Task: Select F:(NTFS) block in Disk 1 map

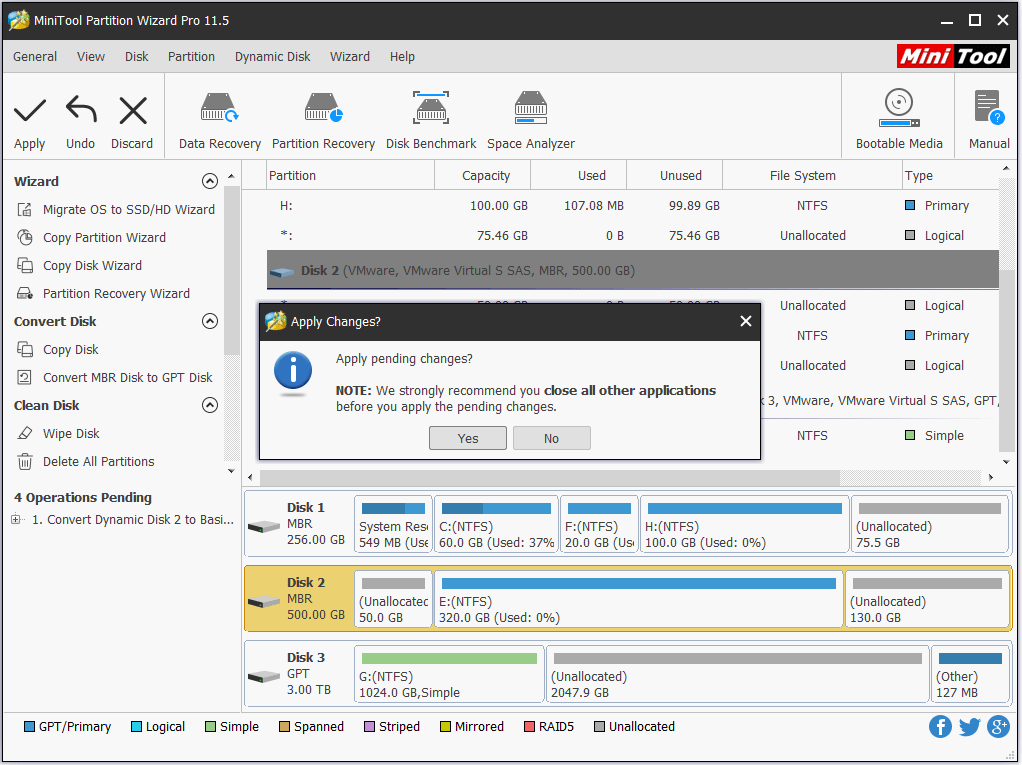Action: [599, 525]
